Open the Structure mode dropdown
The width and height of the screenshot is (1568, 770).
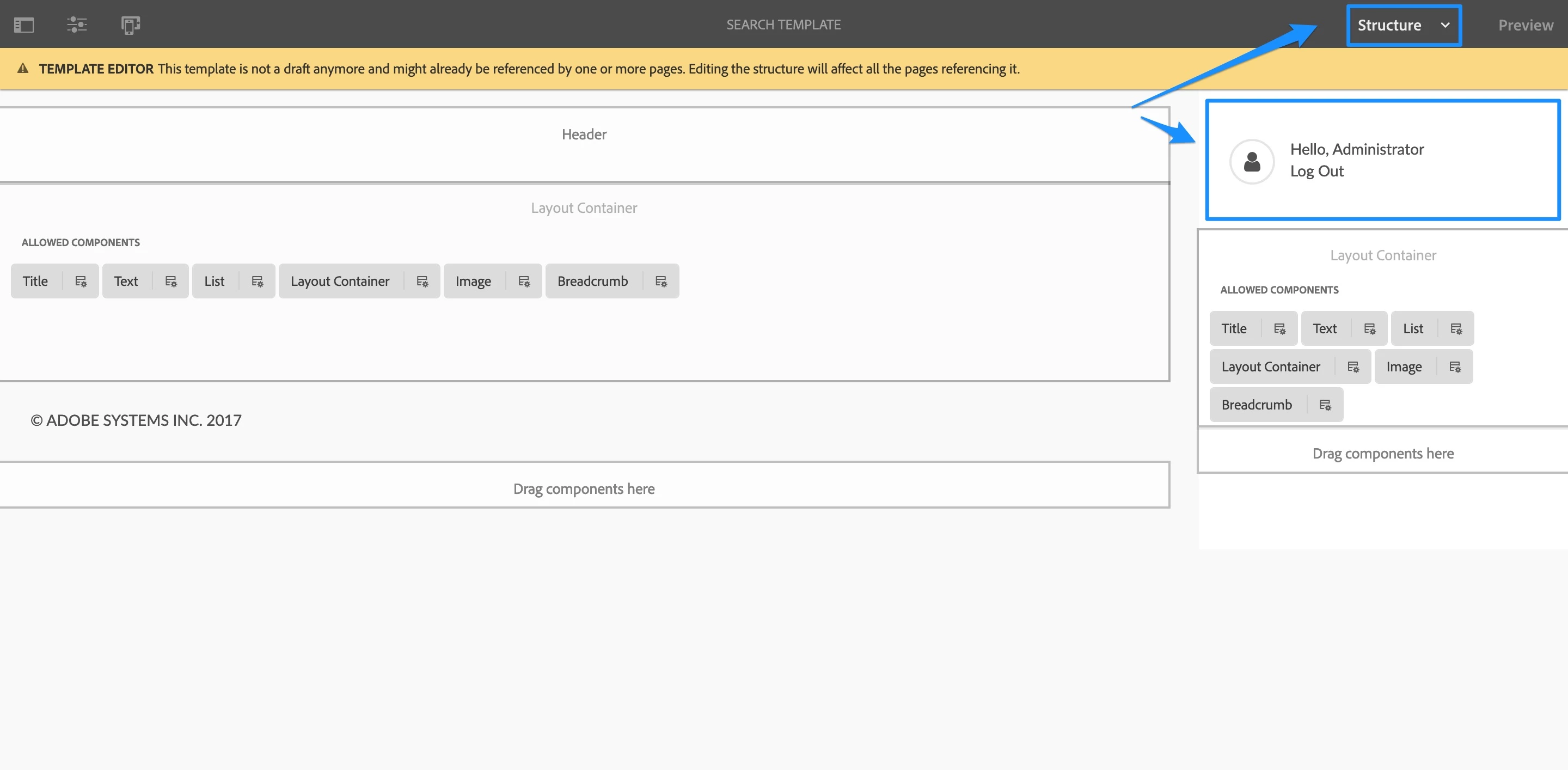1389,26
